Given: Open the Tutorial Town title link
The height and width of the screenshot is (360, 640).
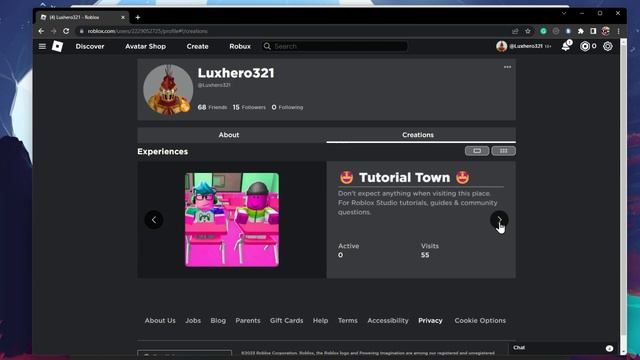Looking at the screenshot, I should click(x=404, y=178).
